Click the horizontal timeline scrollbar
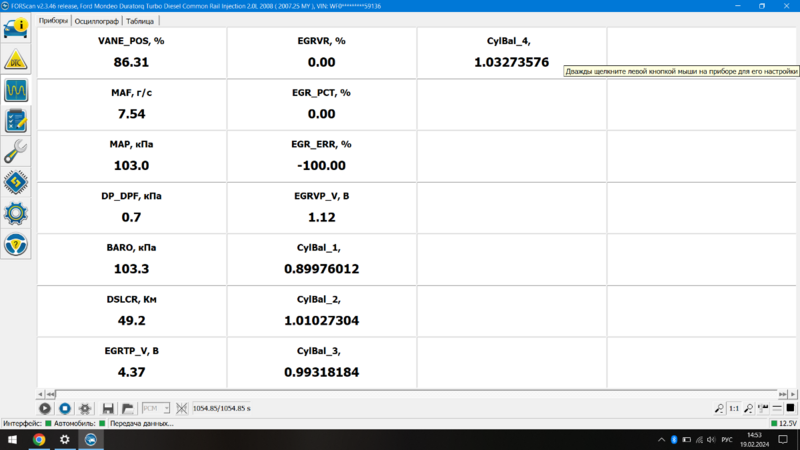The width and height of the screenshot is (800, 450). pyautogui.click(x=400, y=395)
